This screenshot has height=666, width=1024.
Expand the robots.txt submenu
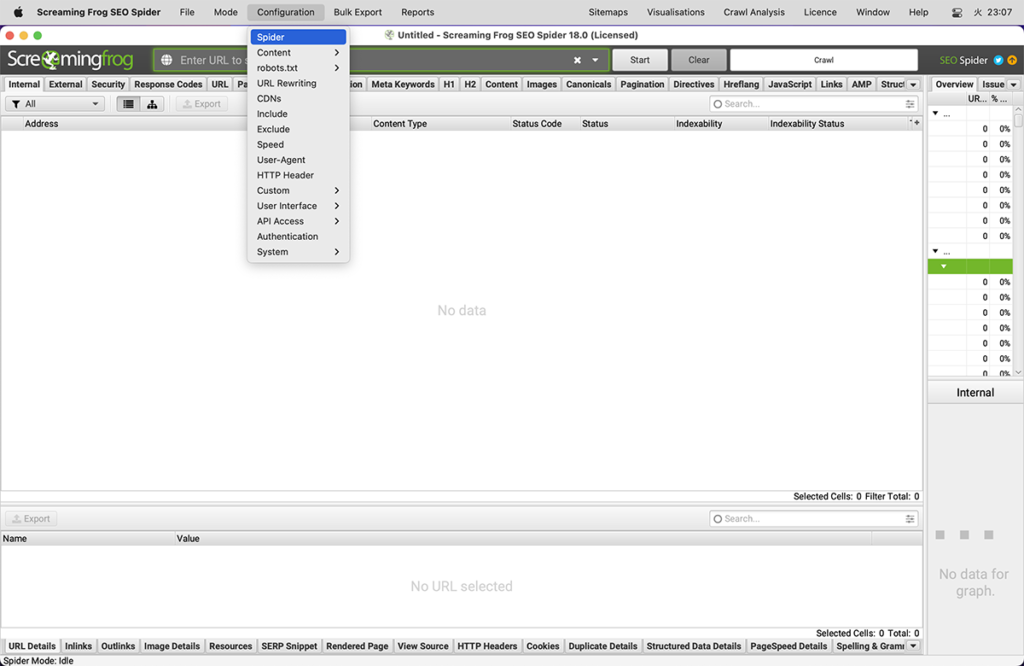298,68
